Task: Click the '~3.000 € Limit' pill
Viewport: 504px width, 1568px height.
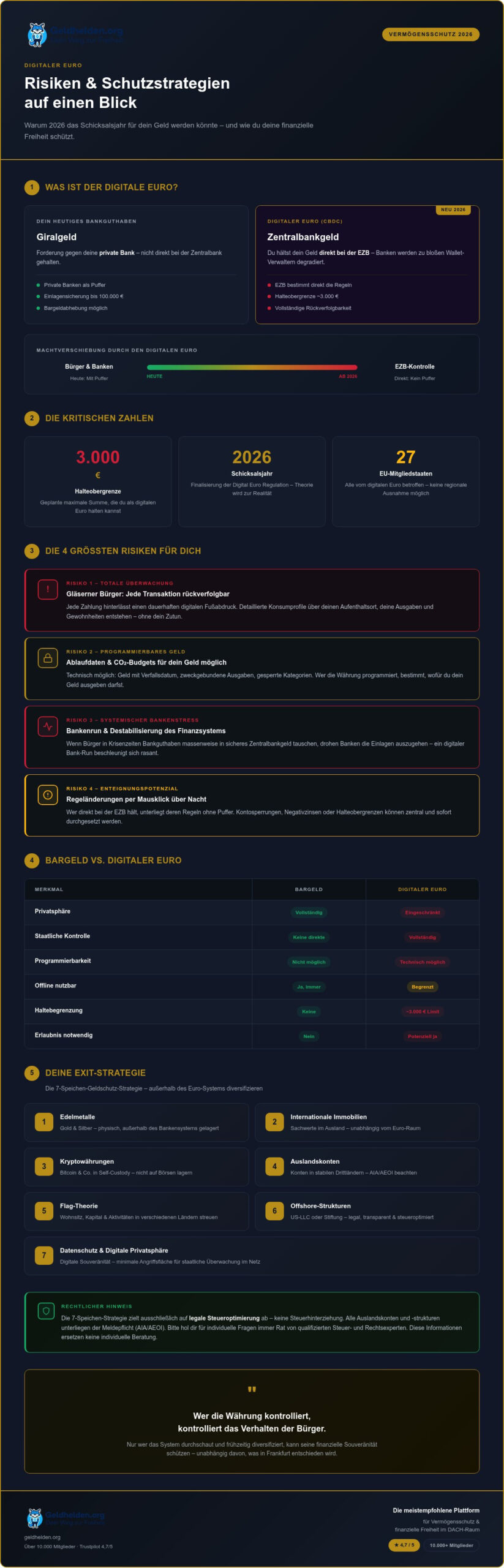Action: tap(423, 1012)
